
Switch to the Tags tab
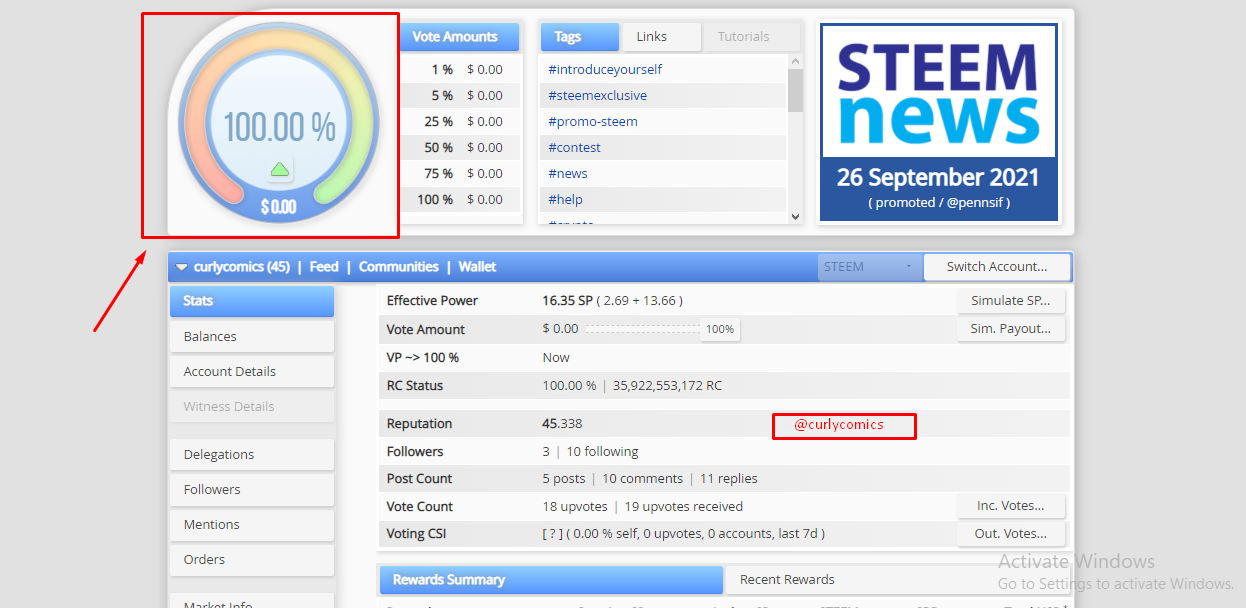(x=580, y=37)
